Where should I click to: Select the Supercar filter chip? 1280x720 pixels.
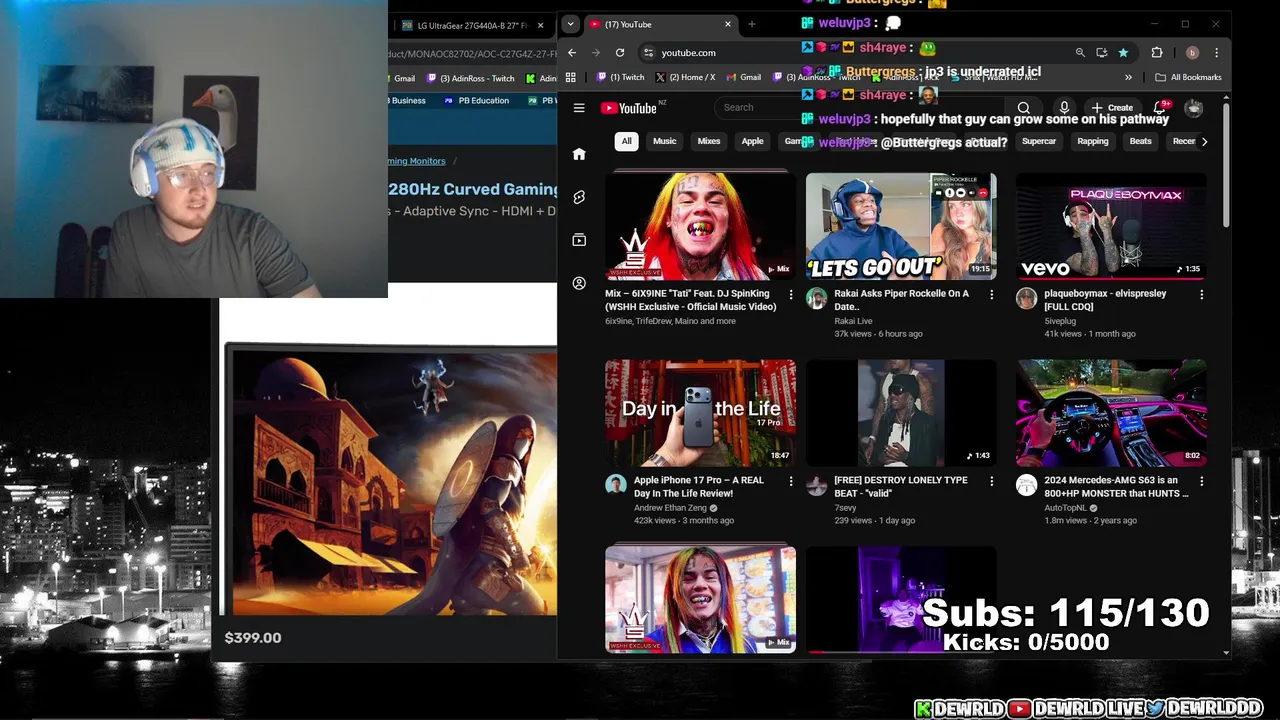click(x=1039, y=141)
